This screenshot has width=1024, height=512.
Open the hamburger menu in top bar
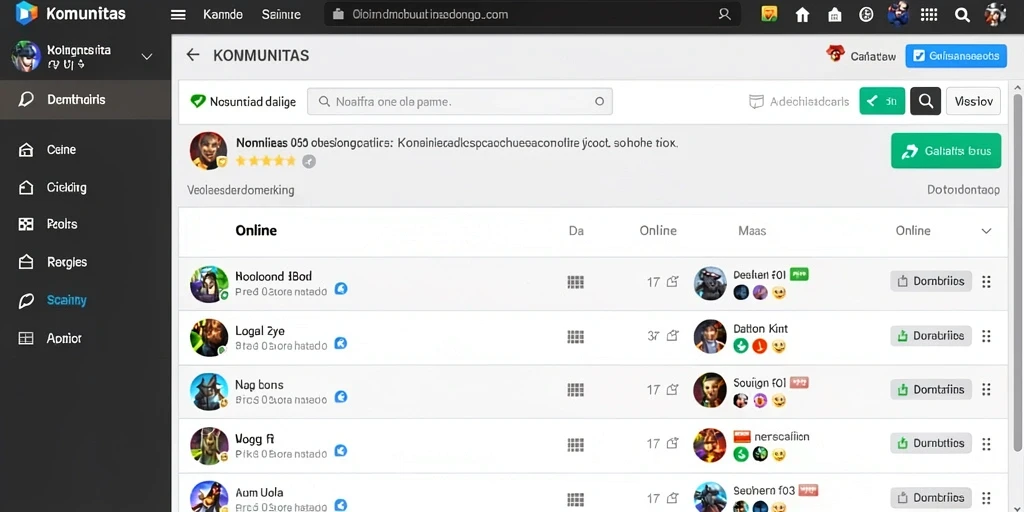178,14
